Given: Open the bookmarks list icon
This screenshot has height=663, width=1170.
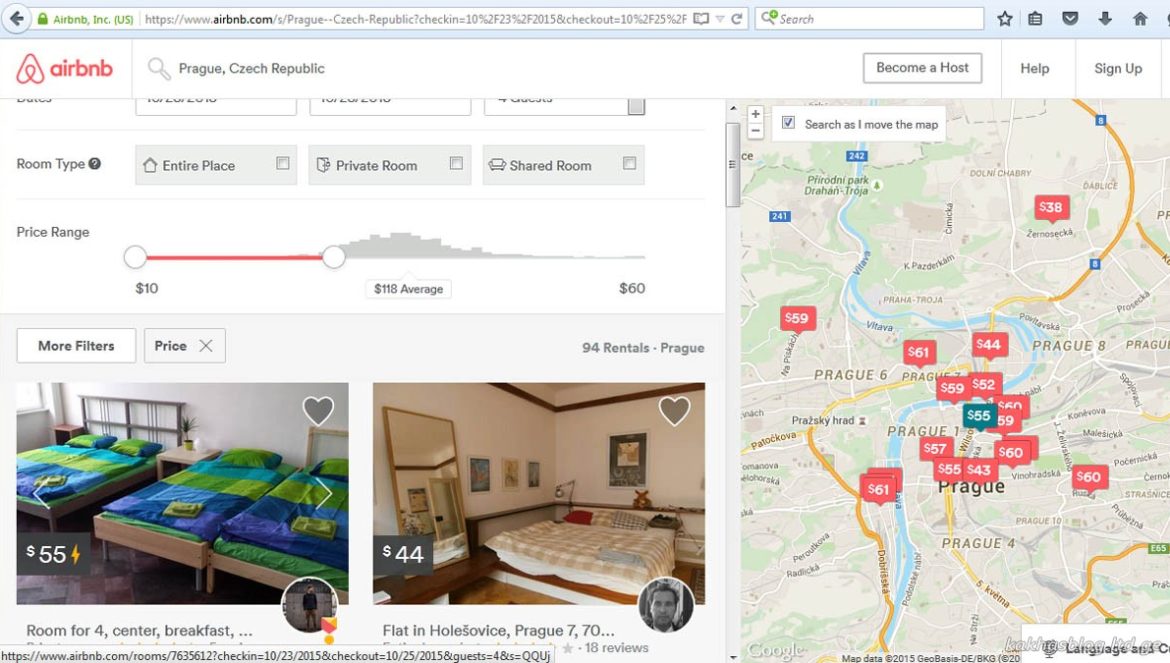Looking at the screenshot, I should point(1036,19).
